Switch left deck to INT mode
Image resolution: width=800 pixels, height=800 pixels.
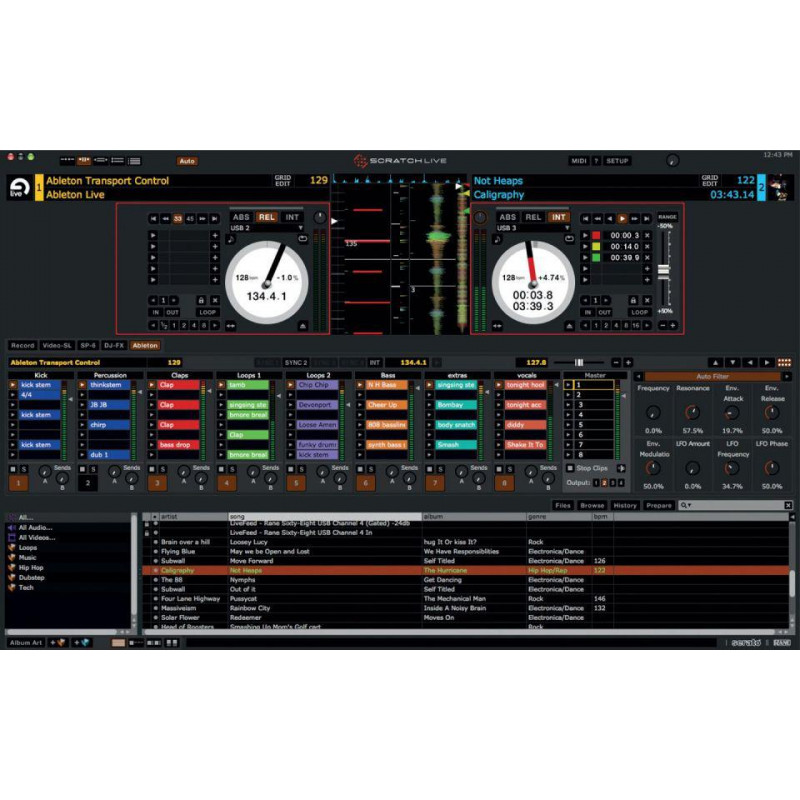tap(292, 217)
